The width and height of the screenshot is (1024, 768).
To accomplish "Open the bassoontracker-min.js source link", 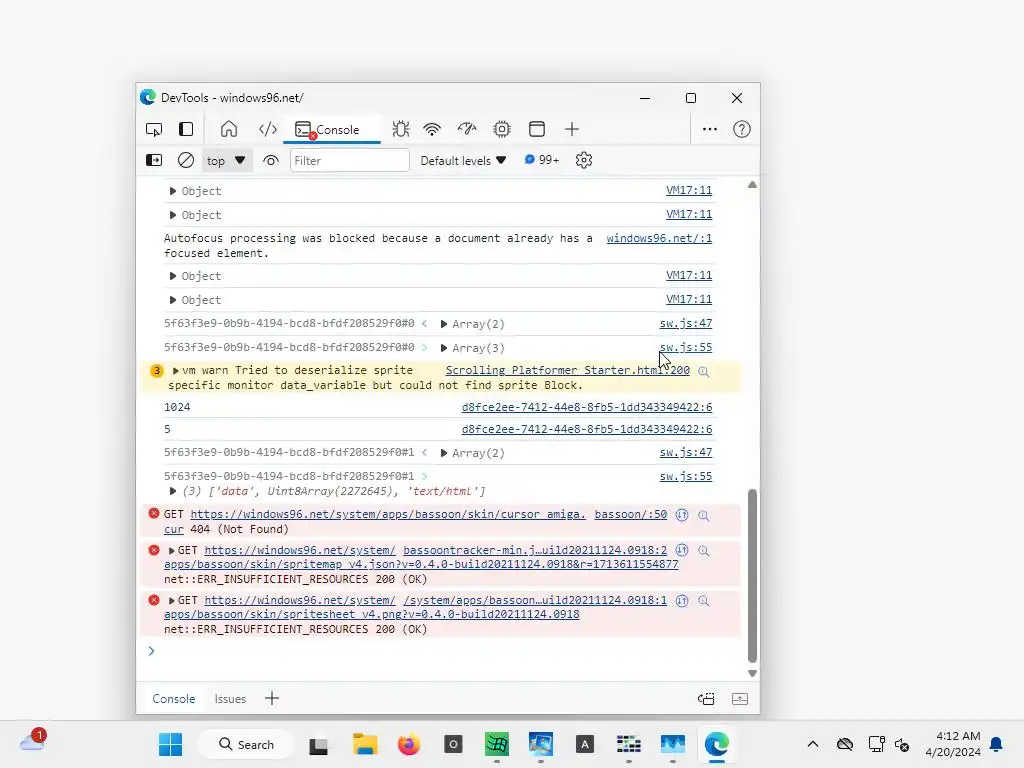I will pyautogui.click(x=535, y=551).
